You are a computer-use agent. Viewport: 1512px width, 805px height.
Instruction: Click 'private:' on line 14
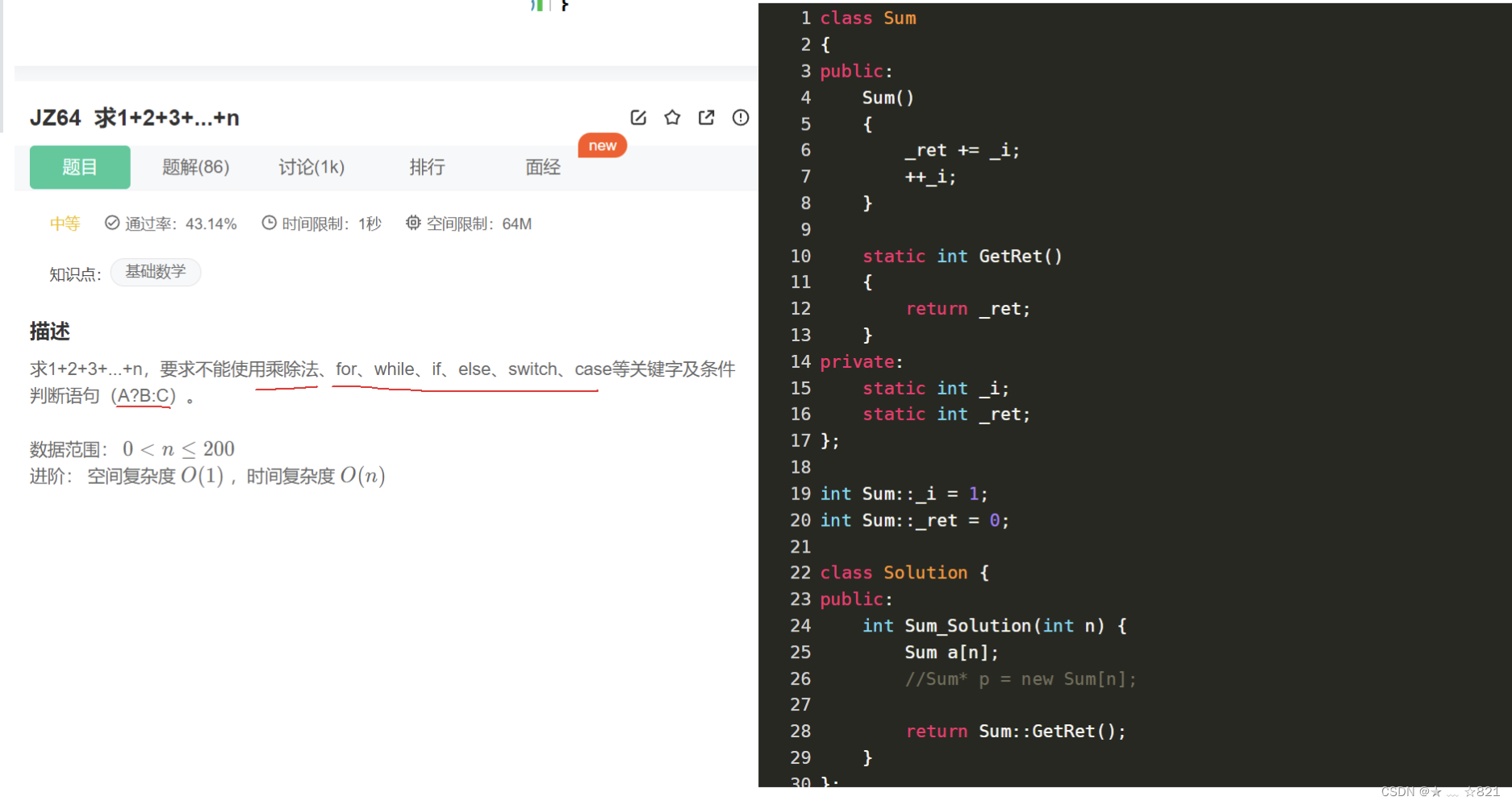862,361
